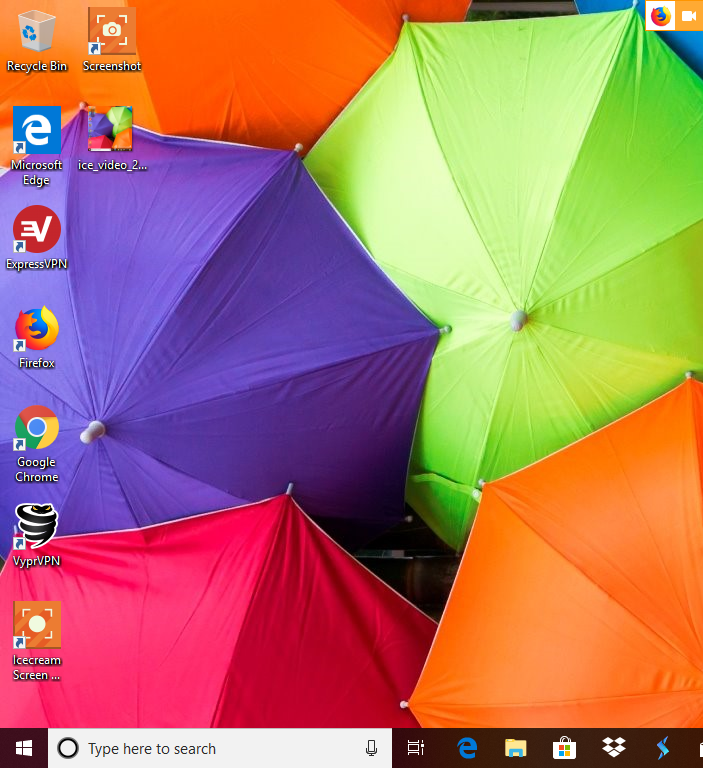Focus the 'Type here to search' box
The height and width of the screenshot is (768, 703).
(220, 748)
